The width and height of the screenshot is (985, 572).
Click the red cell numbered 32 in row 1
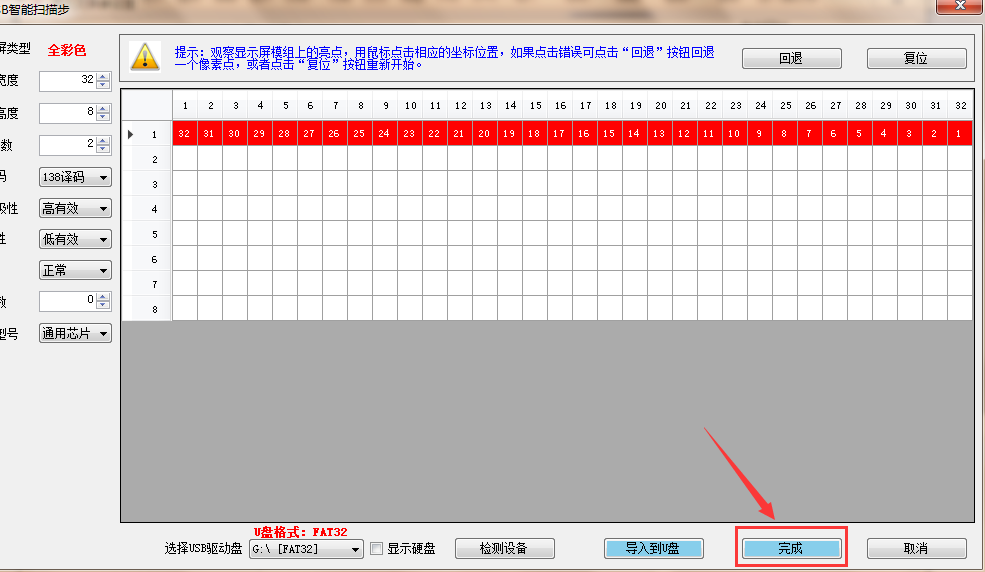tap(184, 133)
